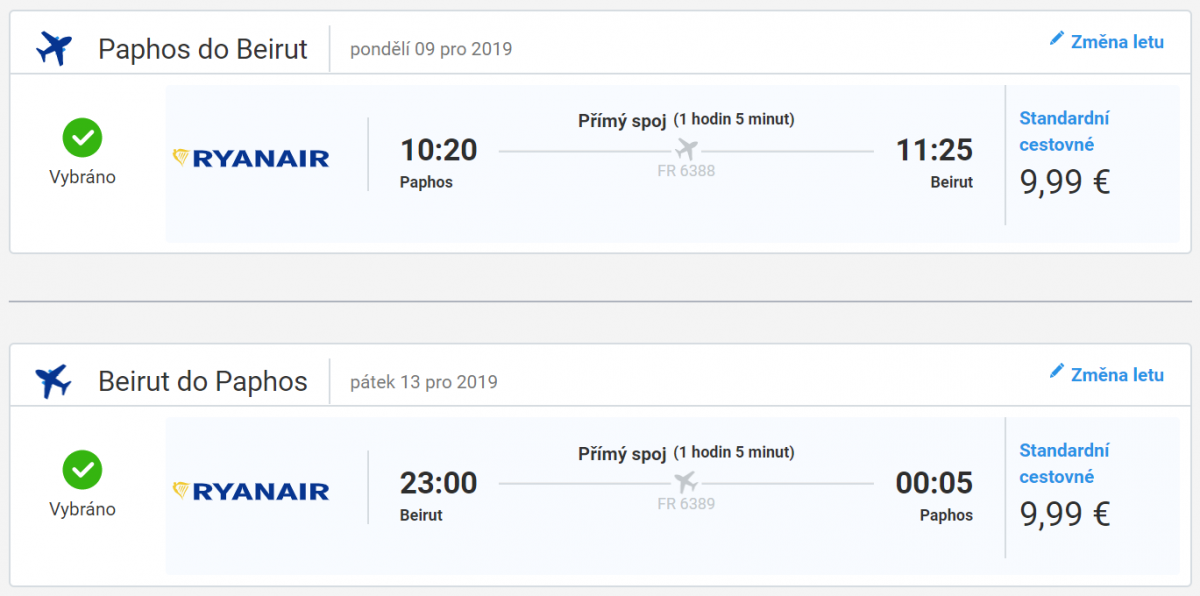1200x596 pixels.
Task: Click the Ryanair logo on flight FR 6389
Action: click(251, 491)
